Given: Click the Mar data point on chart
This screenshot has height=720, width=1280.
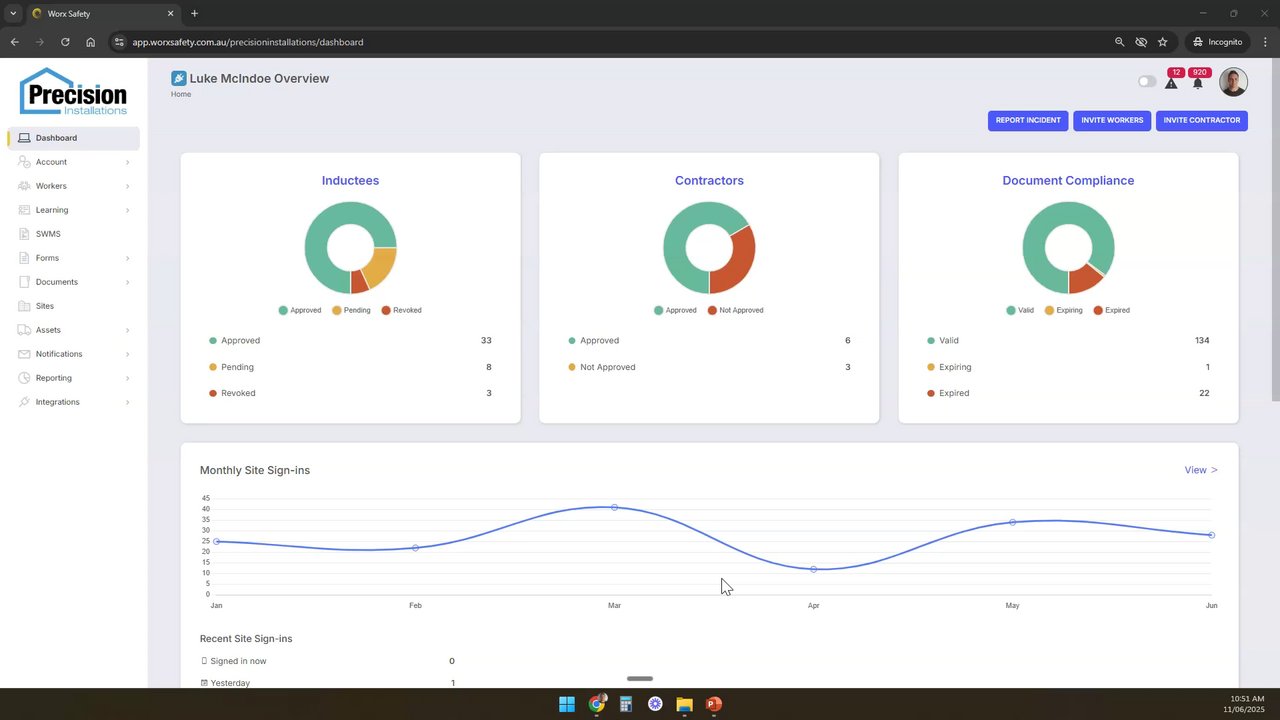Looking at the screenshot, I should [614, 507].
